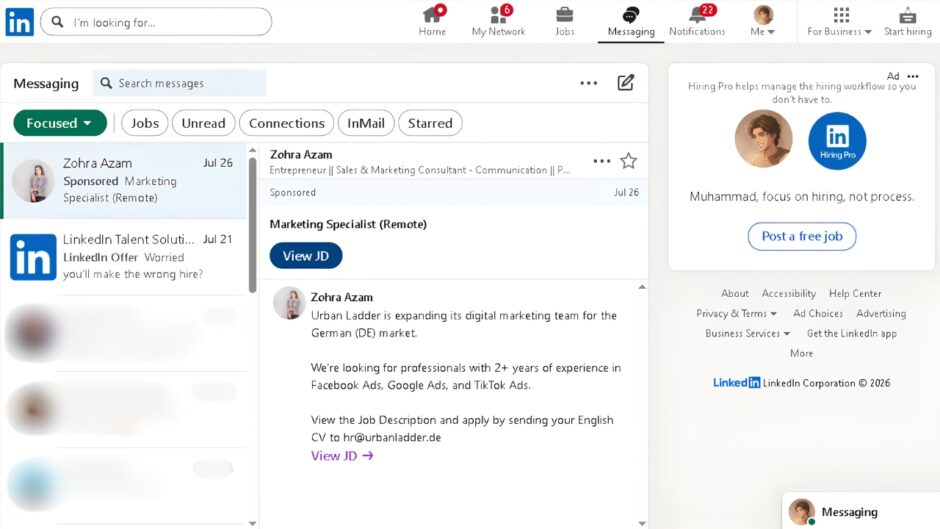Open Zohra Azam name in conversation header
The width and height of the screenshot is (940, 529).
click(x=301, y=155)
